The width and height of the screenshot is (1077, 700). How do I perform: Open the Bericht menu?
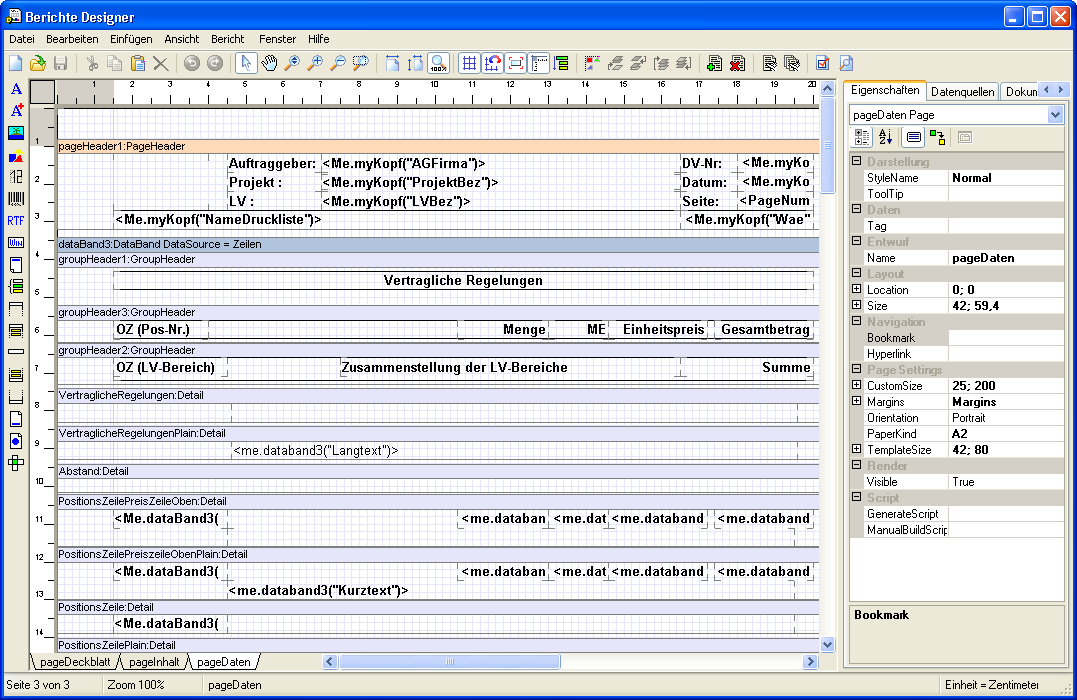227,39
